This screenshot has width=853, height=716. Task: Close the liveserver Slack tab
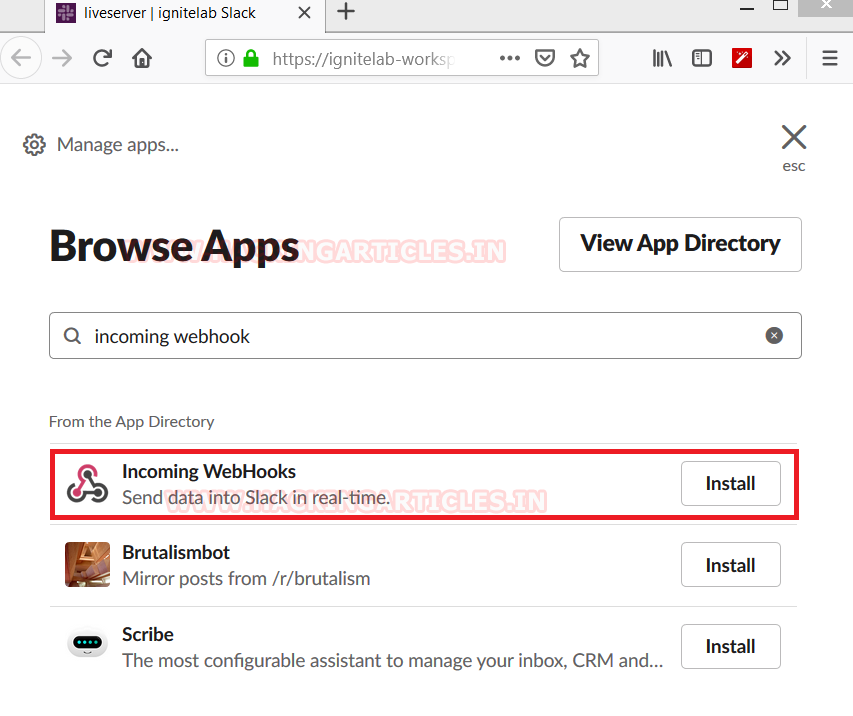click(x=305, y=13)
